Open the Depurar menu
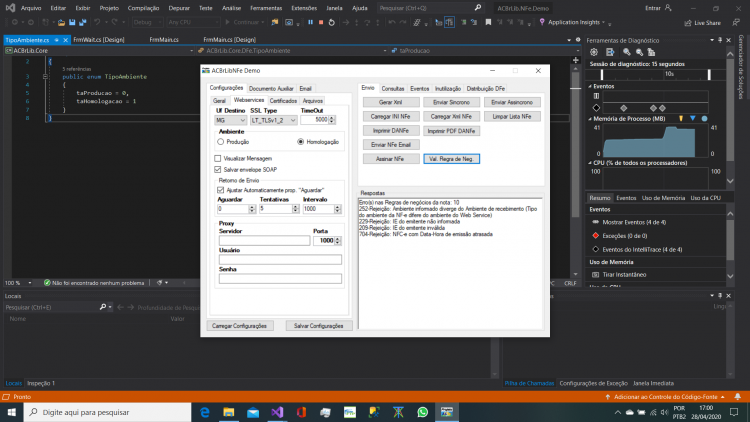Viewport: 750px width, 422px height. [179, 8]
